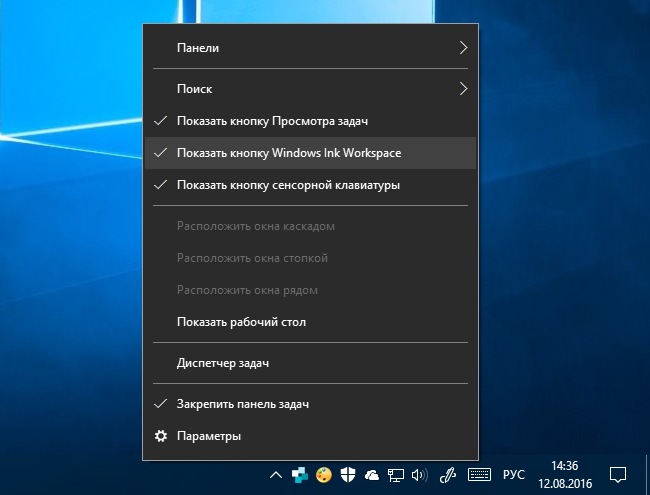The width and height of the screenshot is (650, 495).
Task: Open the Поиск submenu
Action: (310, 89)
